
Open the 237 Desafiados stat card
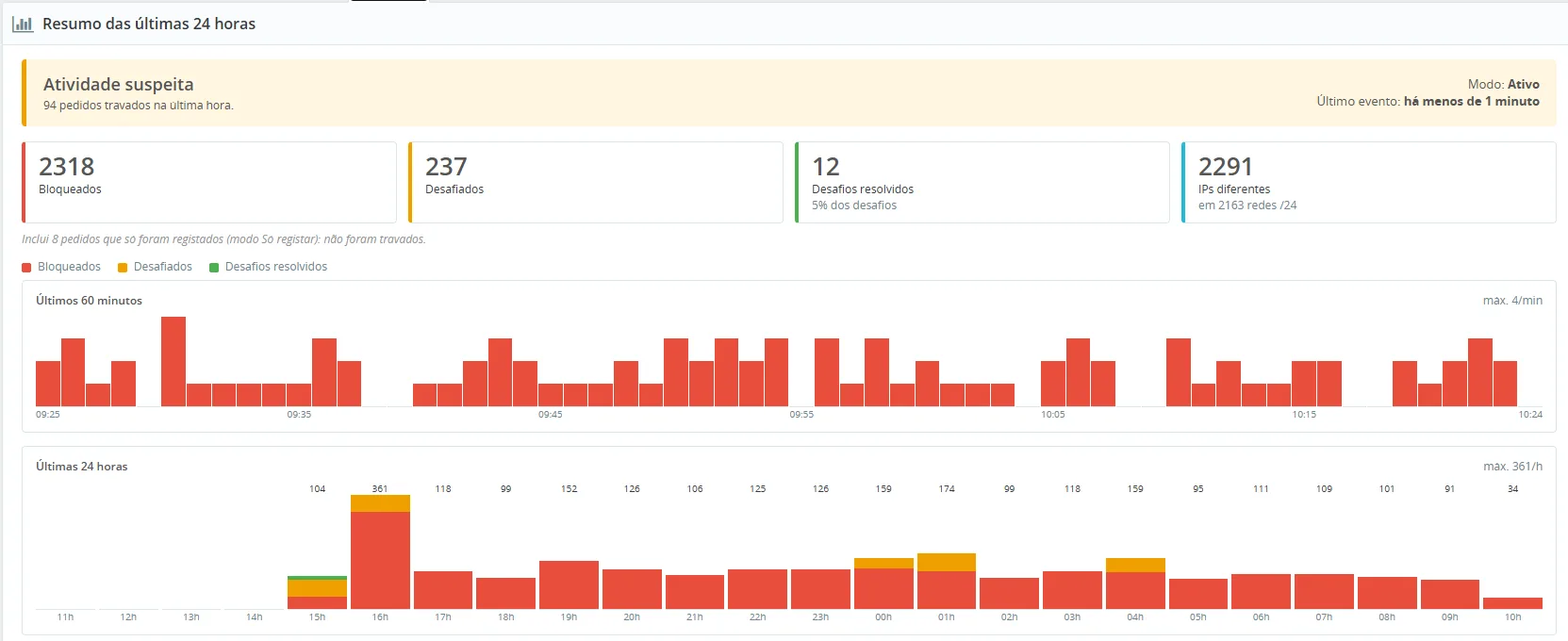coord(596,182)
